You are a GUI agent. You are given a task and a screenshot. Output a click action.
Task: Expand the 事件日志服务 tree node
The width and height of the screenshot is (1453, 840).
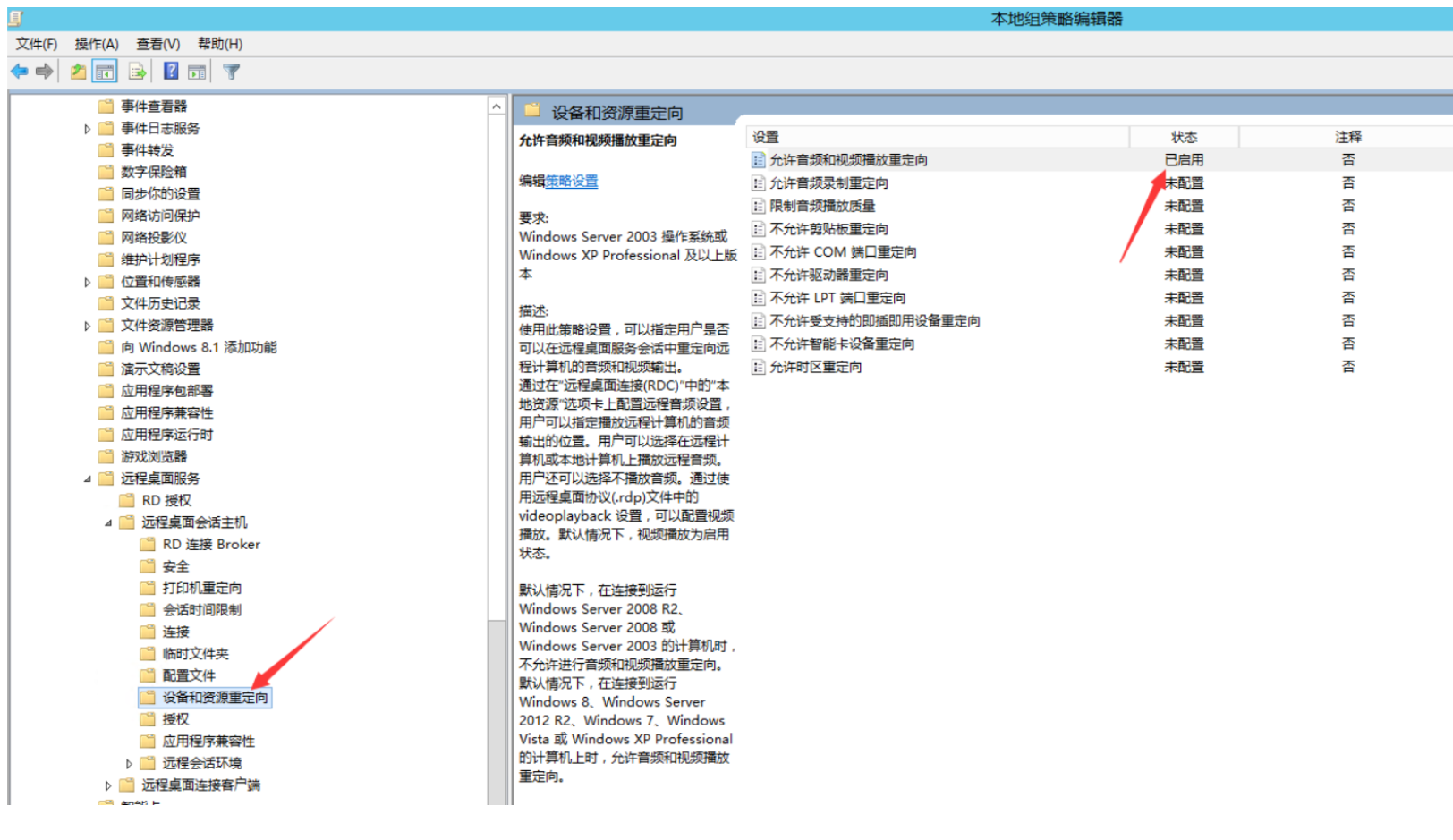(87, 129)
